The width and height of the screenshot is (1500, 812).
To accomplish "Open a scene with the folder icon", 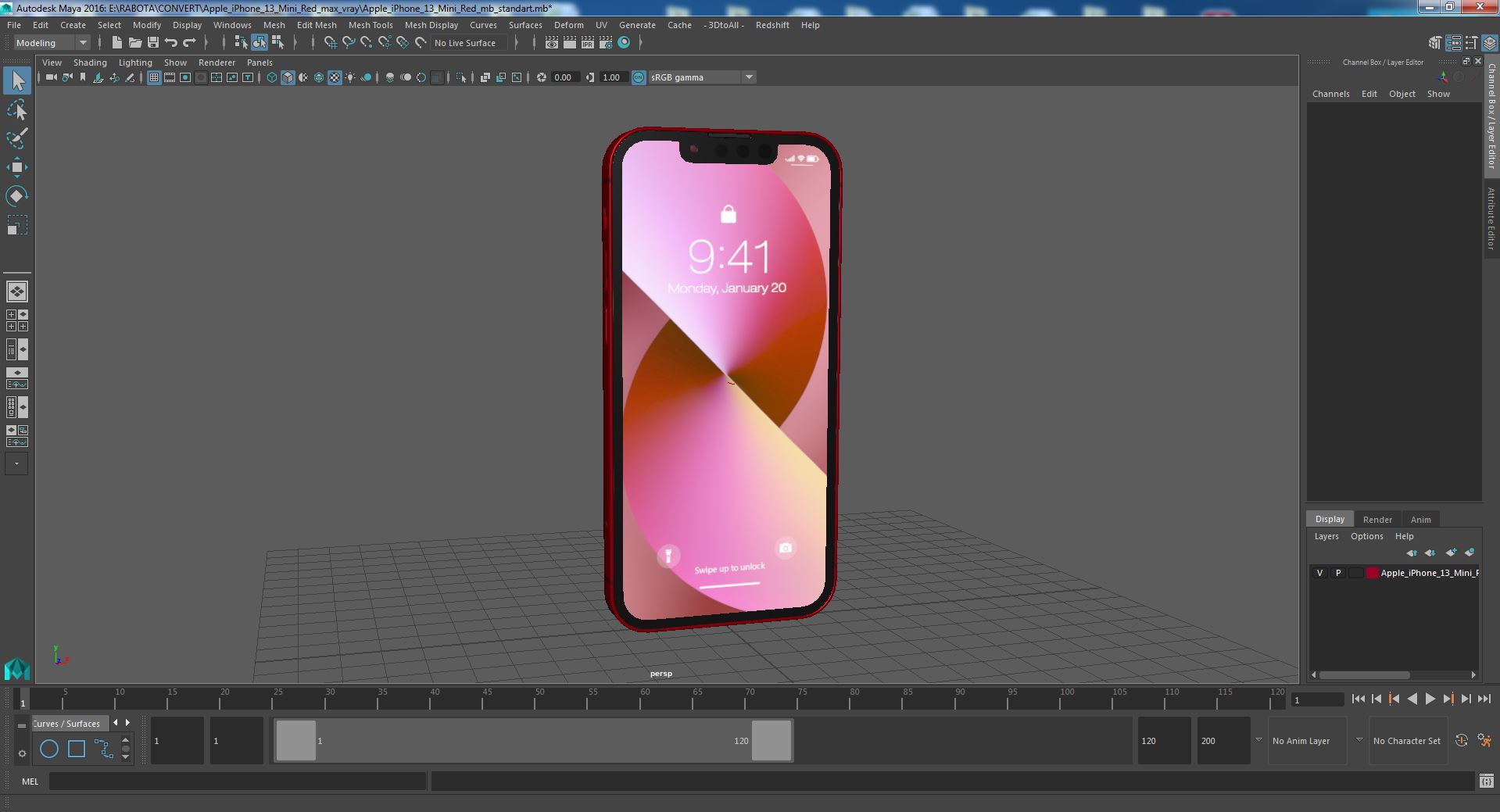I will [134, 43].
